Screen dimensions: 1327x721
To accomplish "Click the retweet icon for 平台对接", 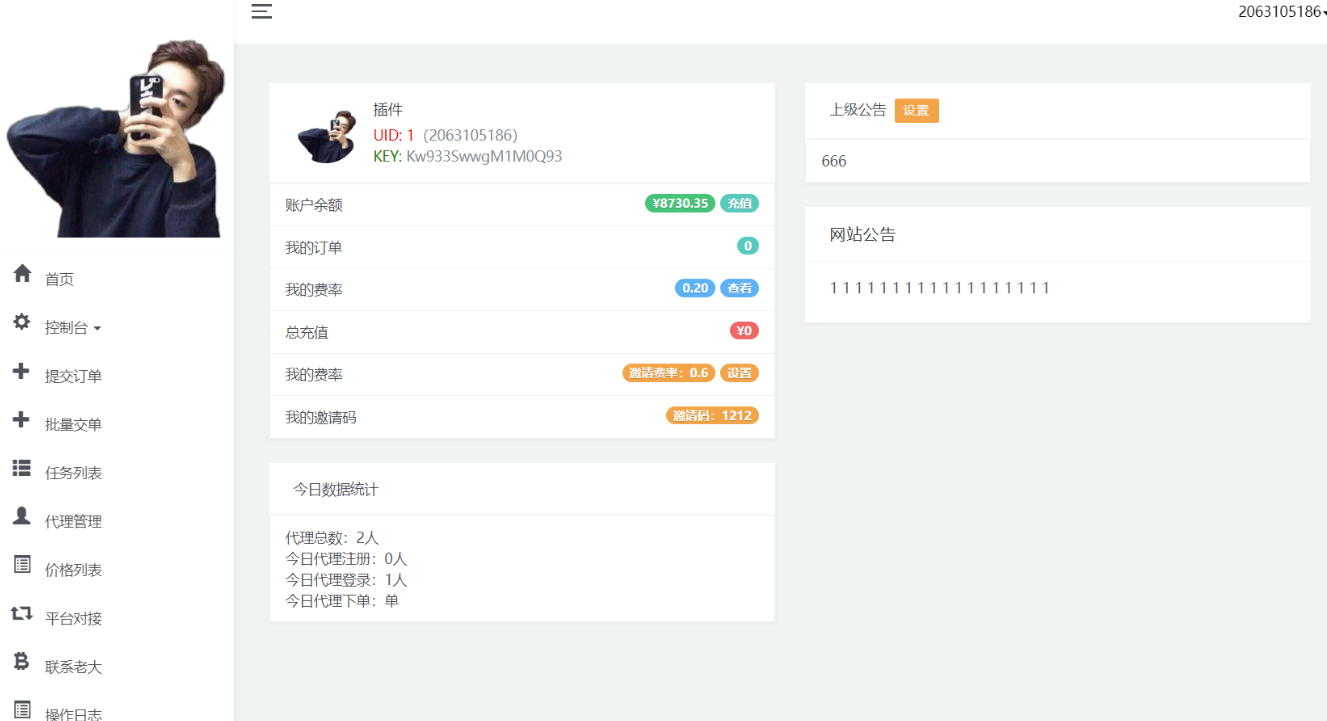I will pos(22,614).
